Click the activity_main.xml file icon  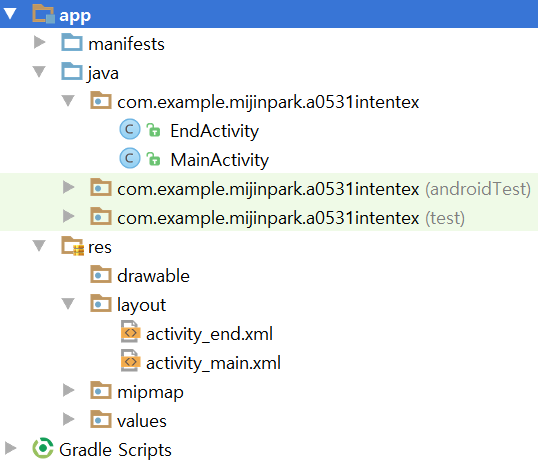click(x=130, y=361)
